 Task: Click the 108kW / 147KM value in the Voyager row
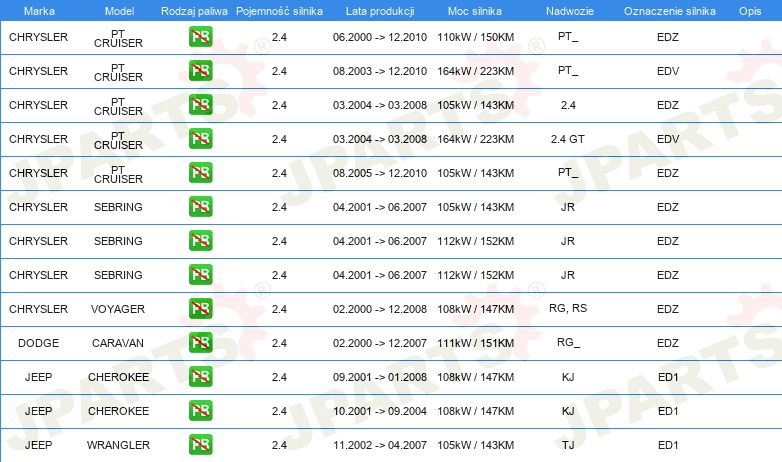(x=475, y=309)
